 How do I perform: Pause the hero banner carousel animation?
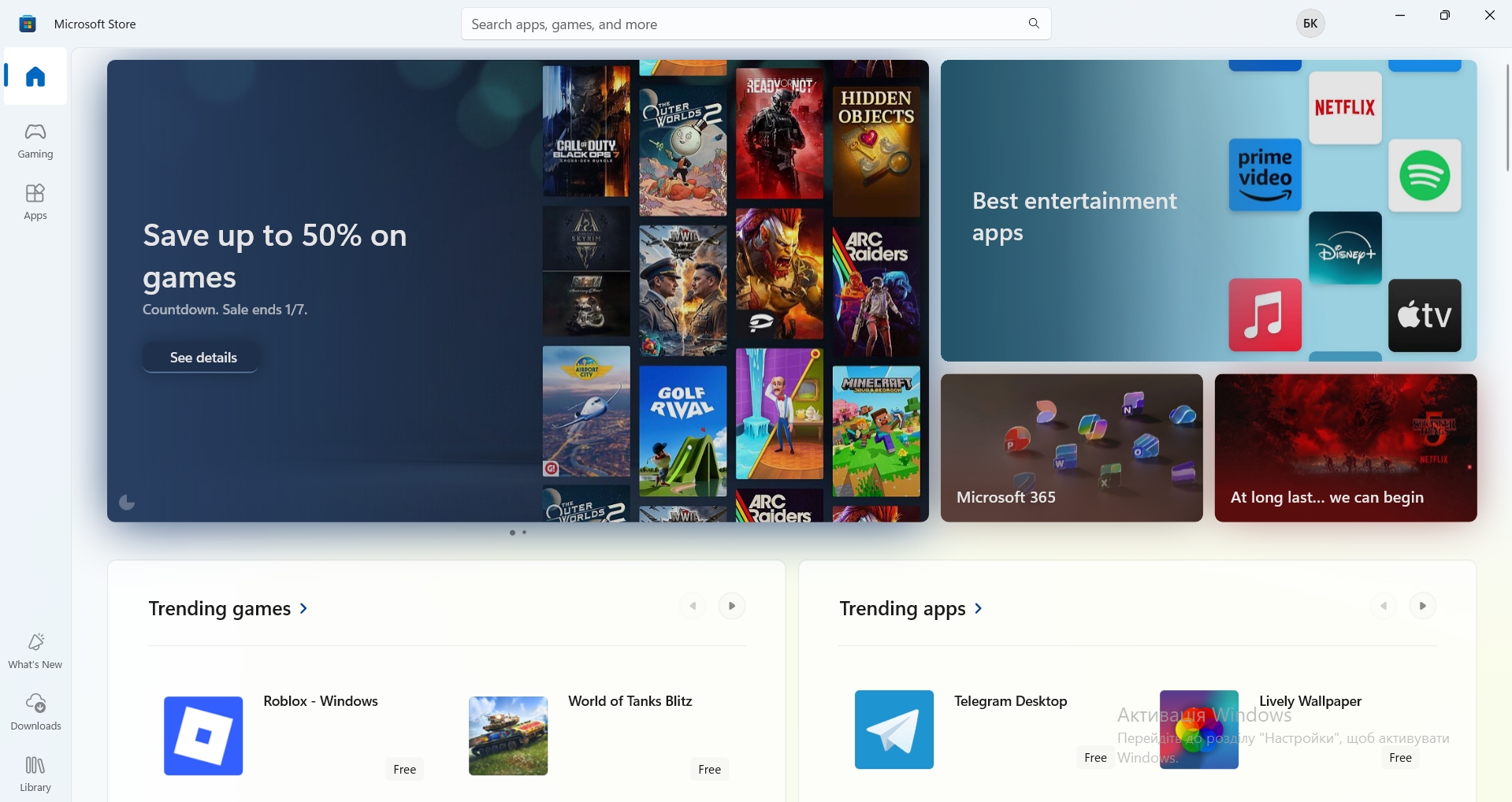tap(127, 503)
